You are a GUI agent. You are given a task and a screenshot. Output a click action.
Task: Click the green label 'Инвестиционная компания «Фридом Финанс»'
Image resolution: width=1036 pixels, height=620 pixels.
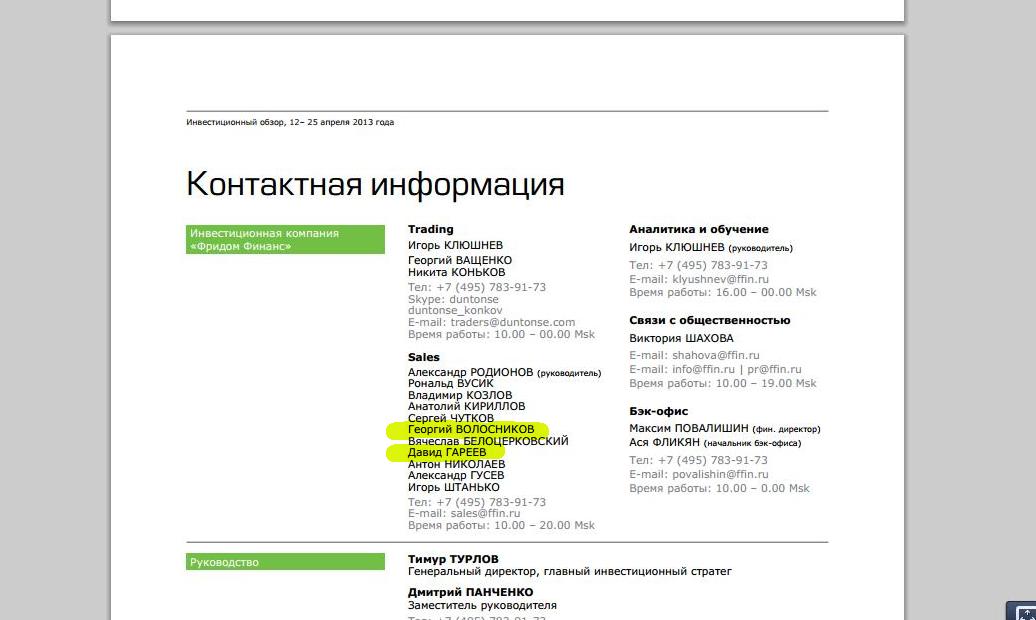pyautogui.click(x=285, y=239)
